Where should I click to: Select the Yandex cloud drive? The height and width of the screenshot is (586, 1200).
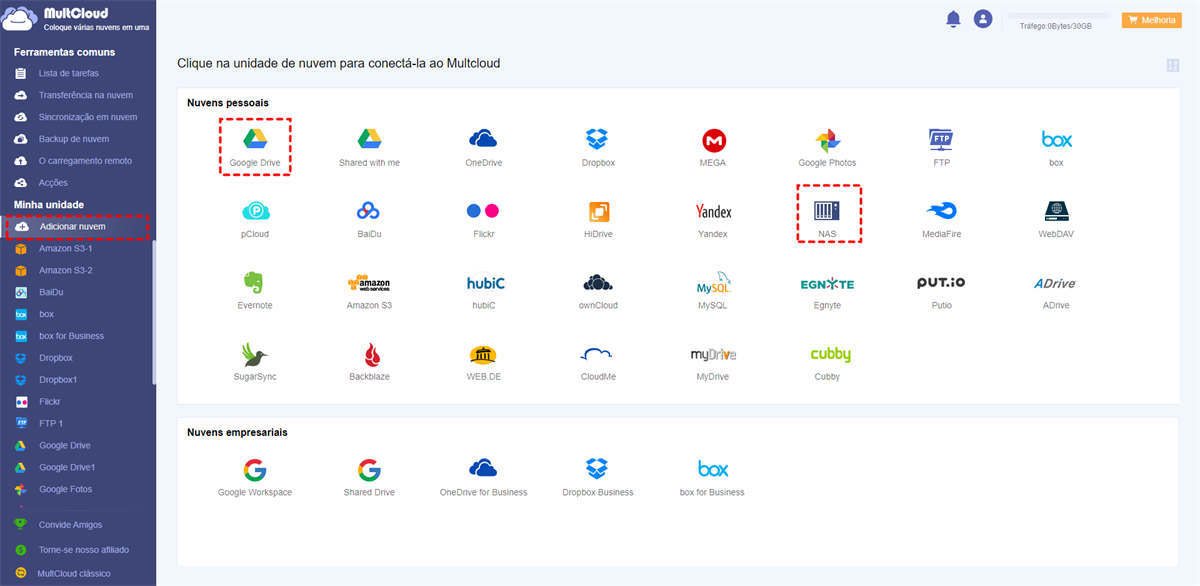(713, 211)
